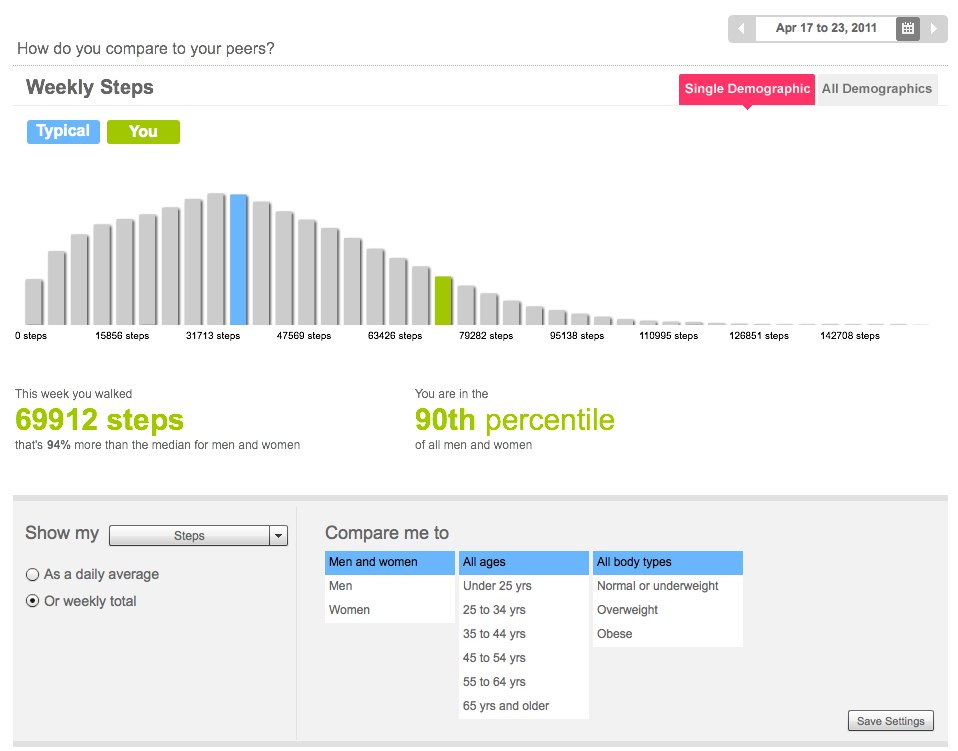Screen dimensions: 958x751
Task: Select 25 to 34 yrs age group
Action: point(524,610)
